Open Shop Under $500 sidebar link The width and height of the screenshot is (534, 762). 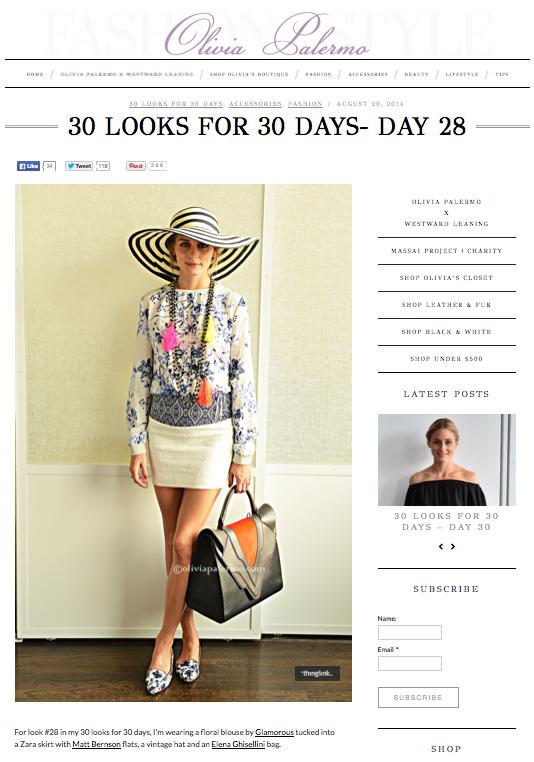pyautogui.click(x=447, y=359)
